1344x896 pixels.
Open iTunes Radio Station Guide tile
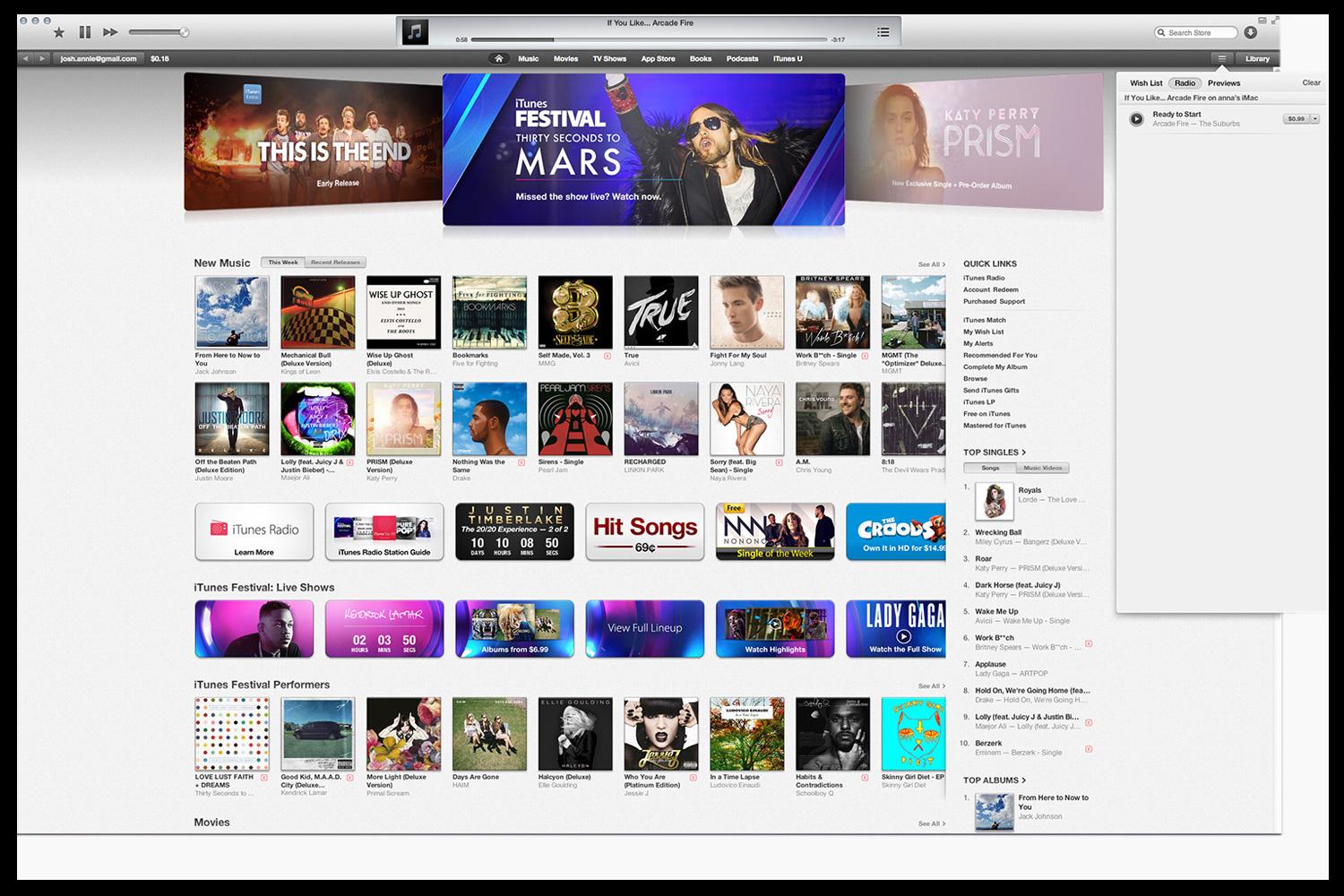click(x=384, y=531)
